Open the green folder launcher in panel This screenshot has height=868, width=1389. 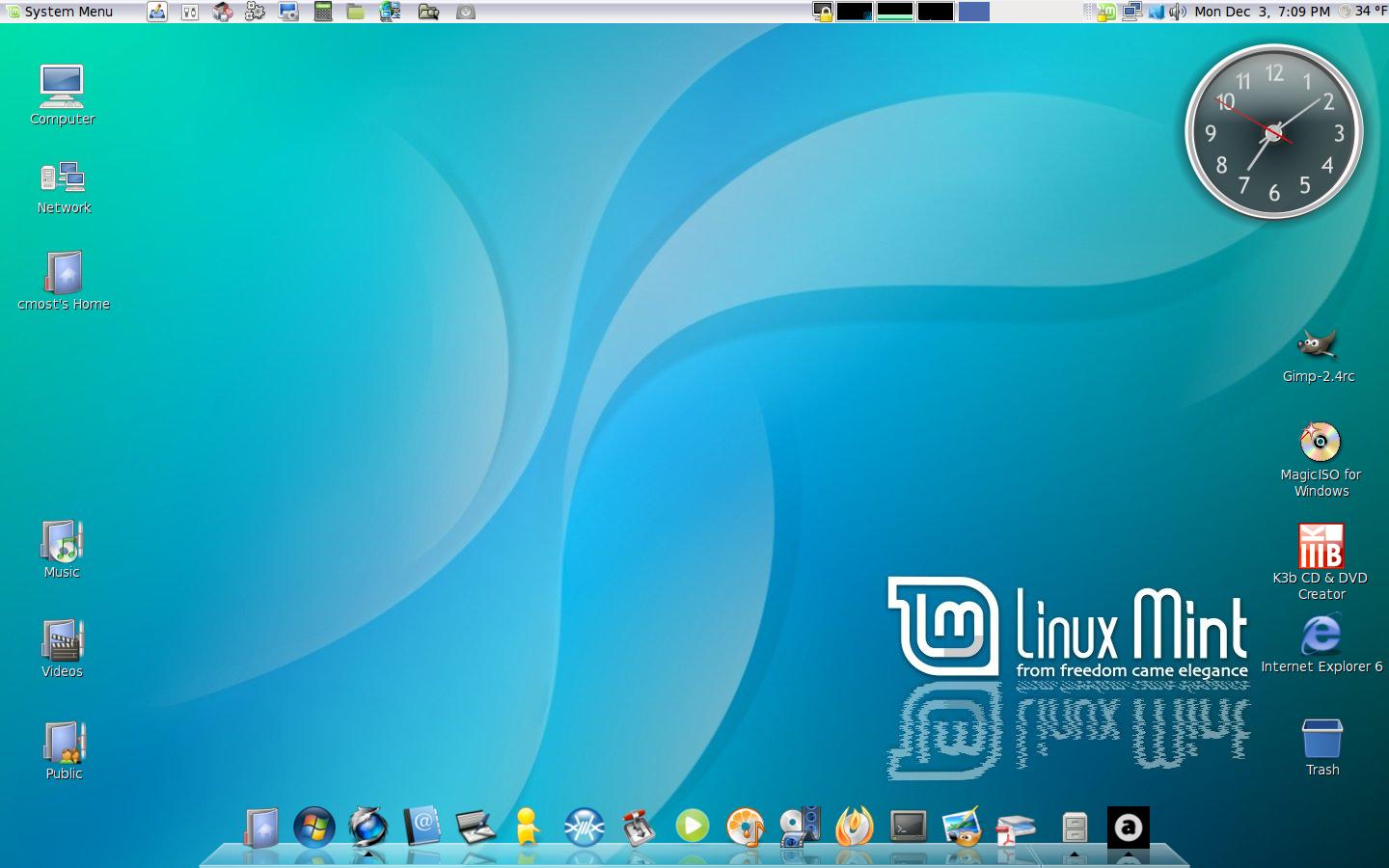click(356, 12)
